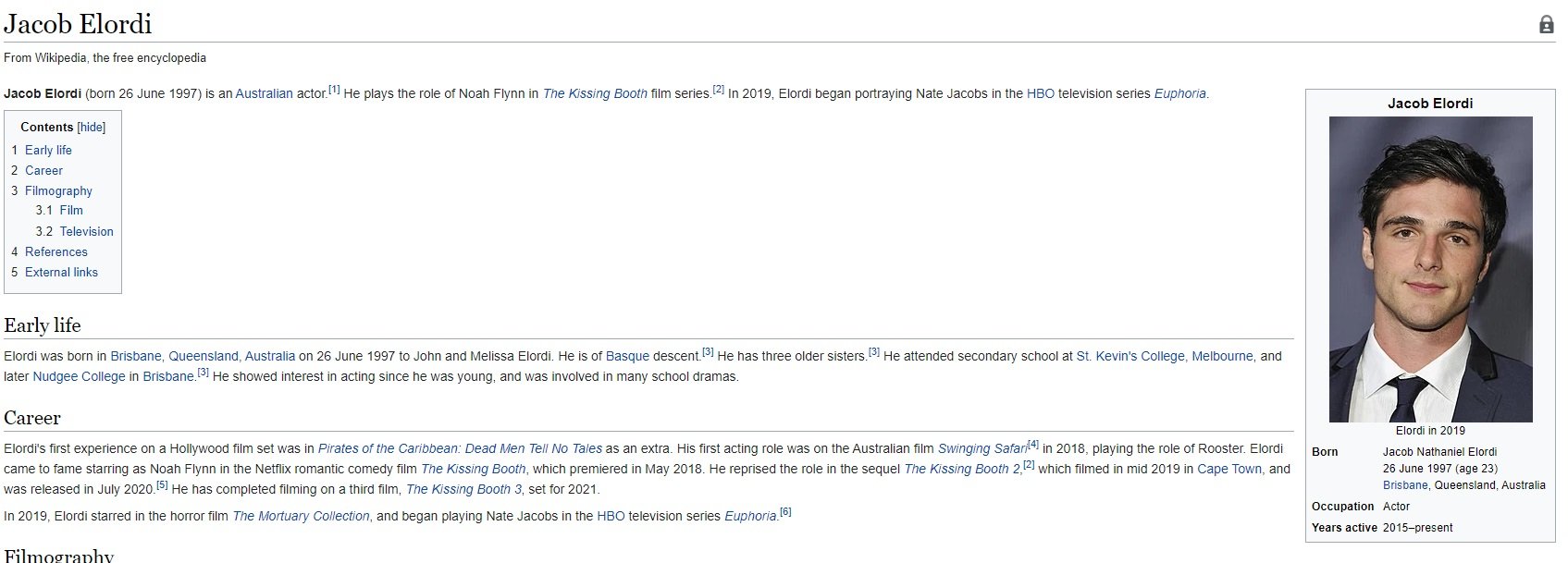Open Euphoria link in Career section
This screenshot has width=1568, height=563.
750,516
